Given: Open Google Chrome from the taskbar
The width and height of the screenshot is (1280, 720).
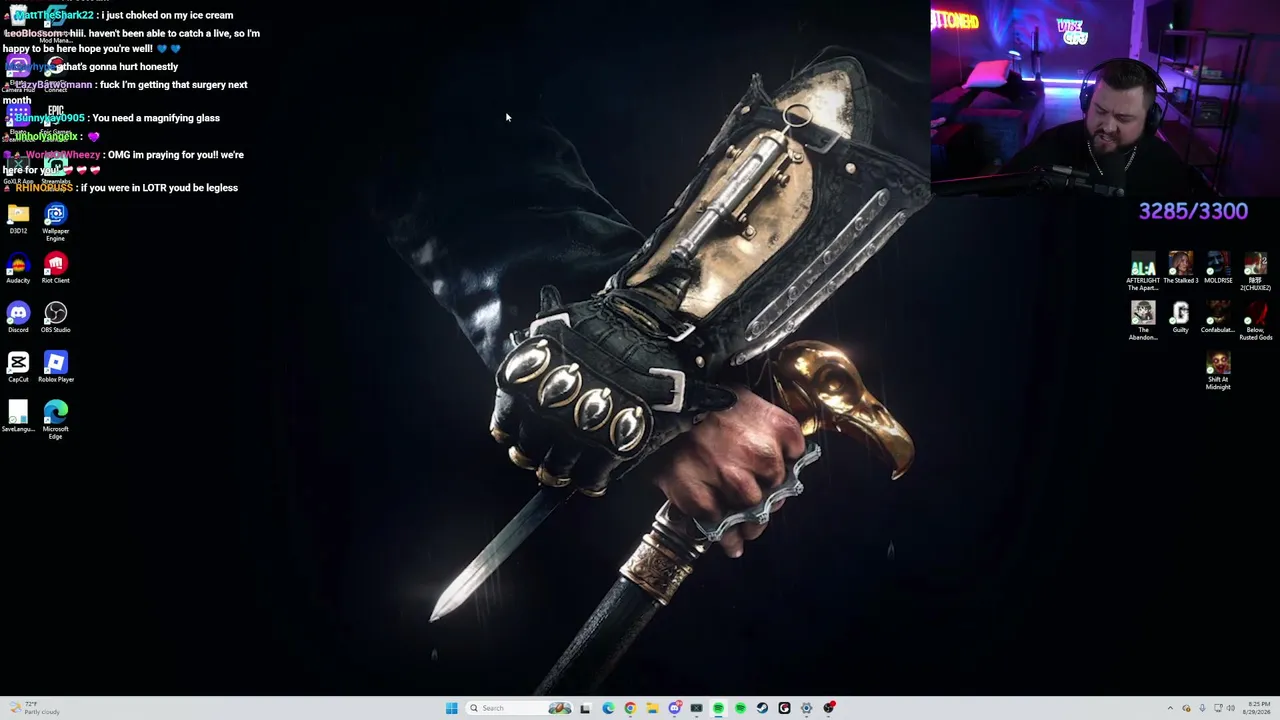Looking at the screenshot, I should (630, 708).
